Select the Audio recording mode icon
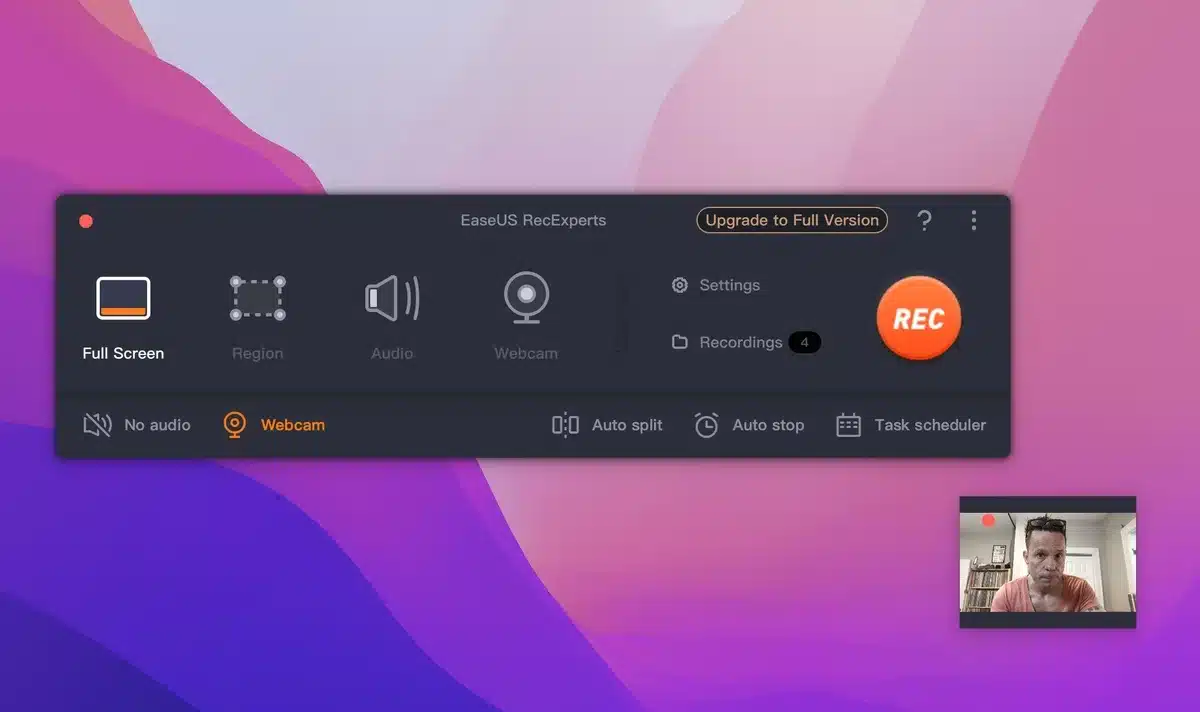 coord(392,298)
